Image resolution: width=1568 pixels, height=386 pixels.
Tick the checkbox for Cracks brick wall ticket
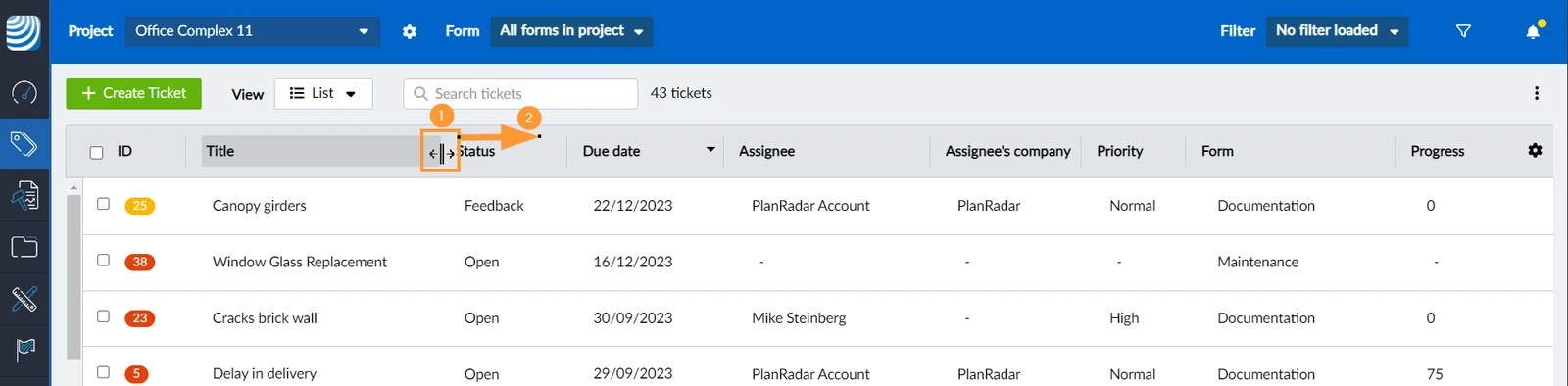tap(103, 316)
